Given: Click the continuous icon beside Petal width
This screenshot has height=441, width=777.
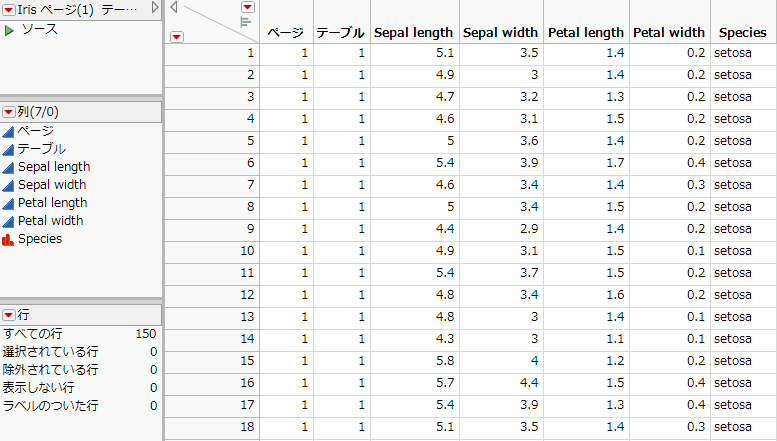Looking at the screenshot, I should (x=8, y=221).
